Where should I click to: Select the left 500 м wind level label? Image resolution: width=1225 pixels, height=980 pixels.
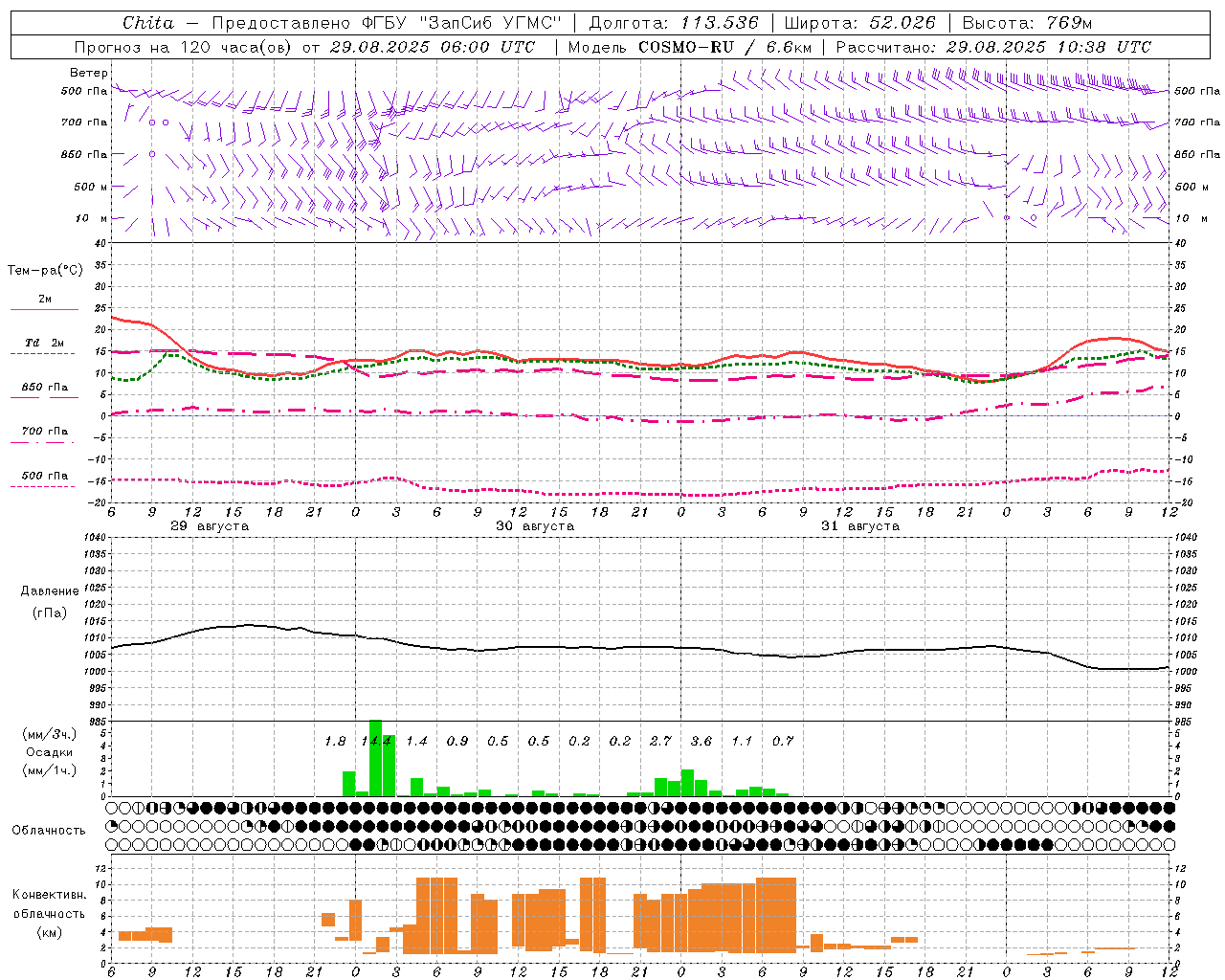pos(91,187)
